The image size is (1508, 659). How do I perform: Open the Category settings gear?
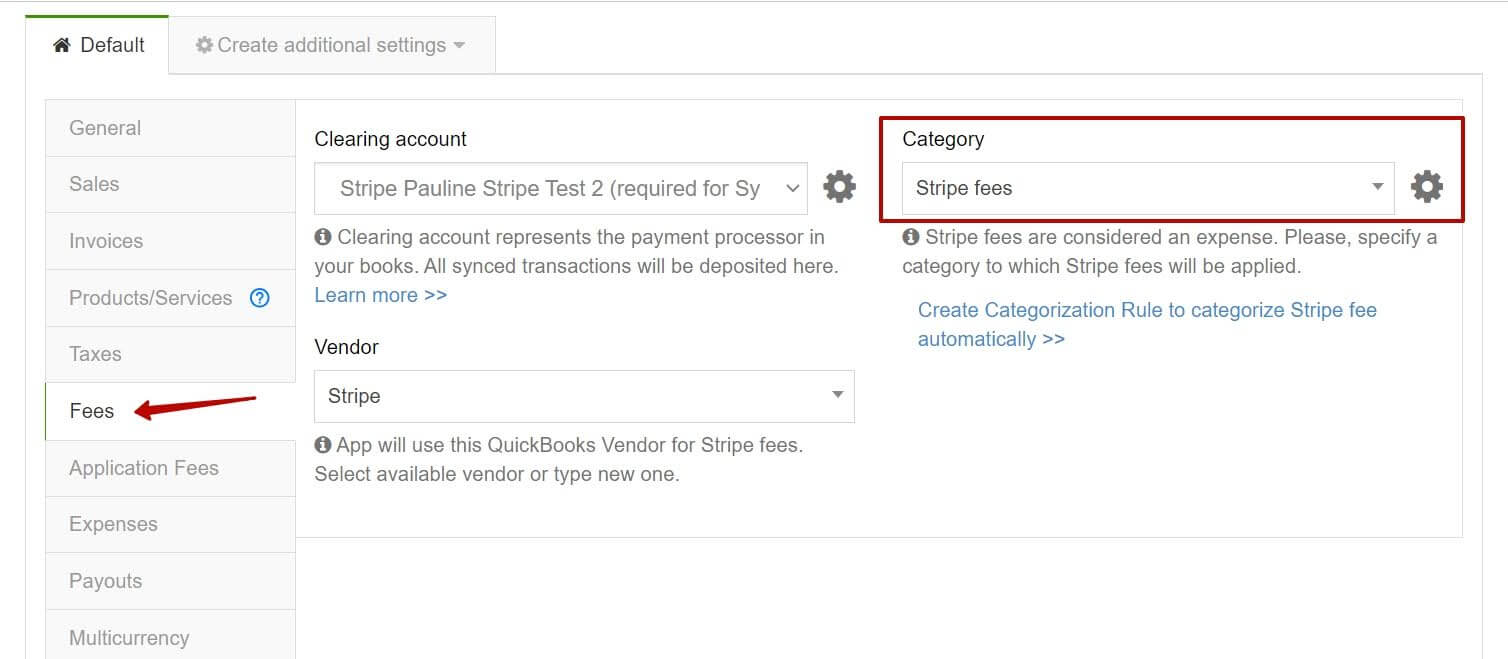(x=1427, y=186)
